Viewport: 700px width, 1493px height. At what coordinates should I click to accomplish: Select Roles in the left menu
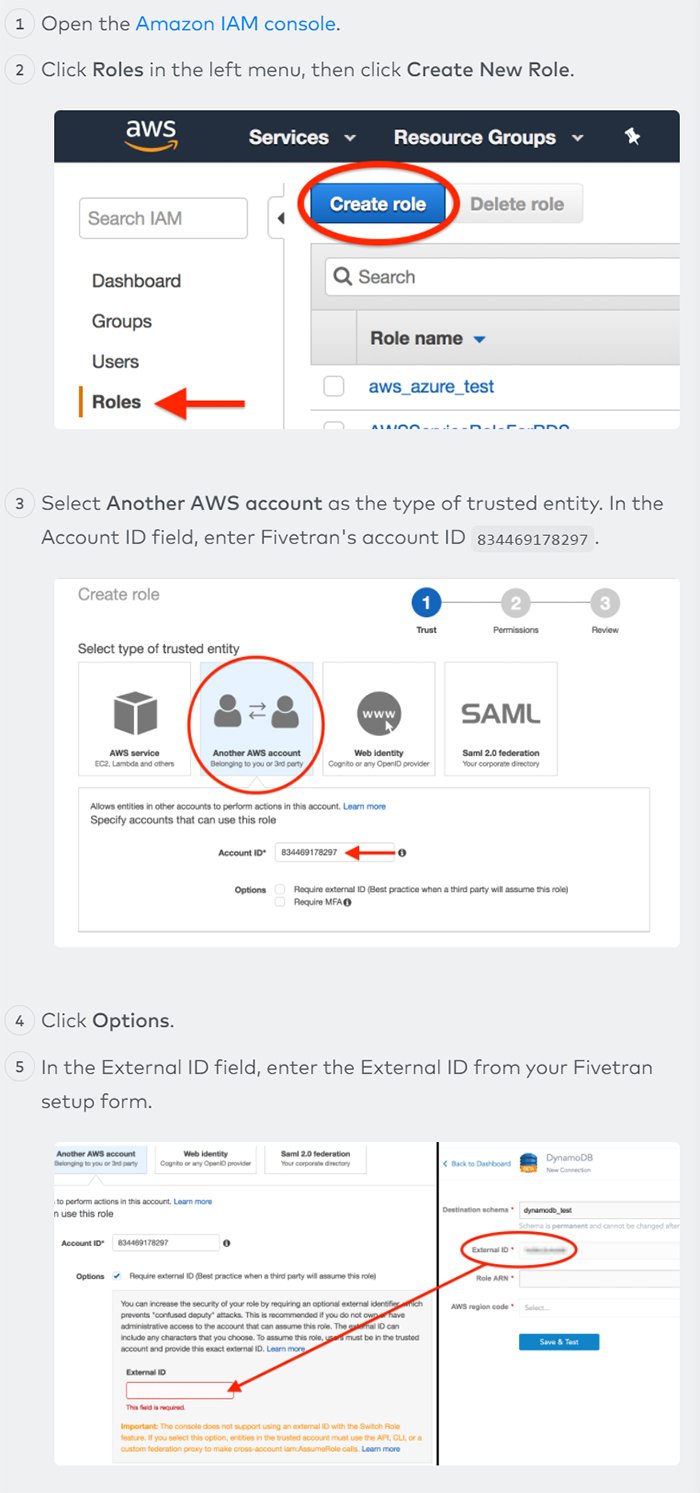(116, 402)
